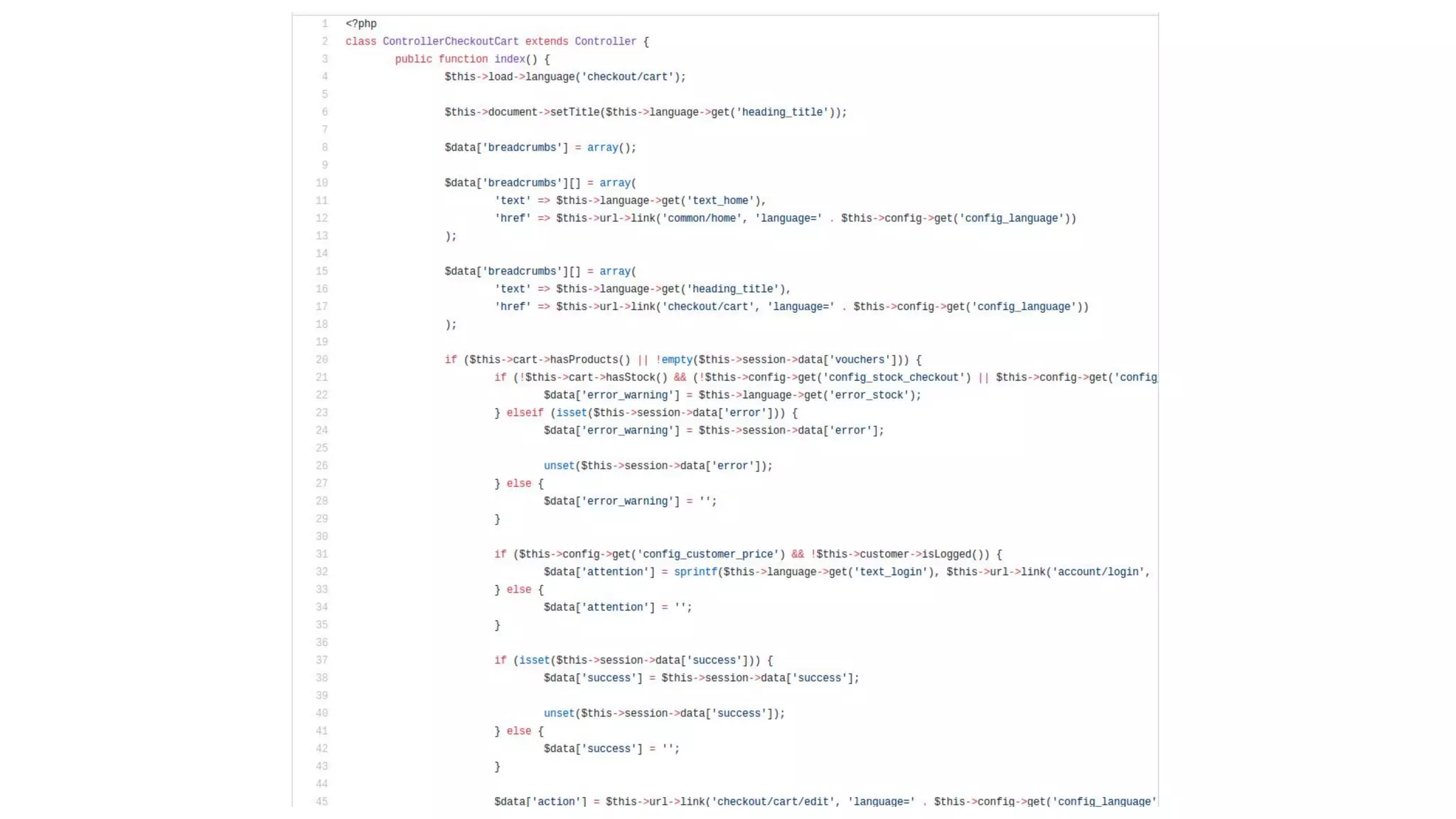Click line number 20 in the gutter
The width and height of the screenshot is (1456, 819).
point(321,360)
